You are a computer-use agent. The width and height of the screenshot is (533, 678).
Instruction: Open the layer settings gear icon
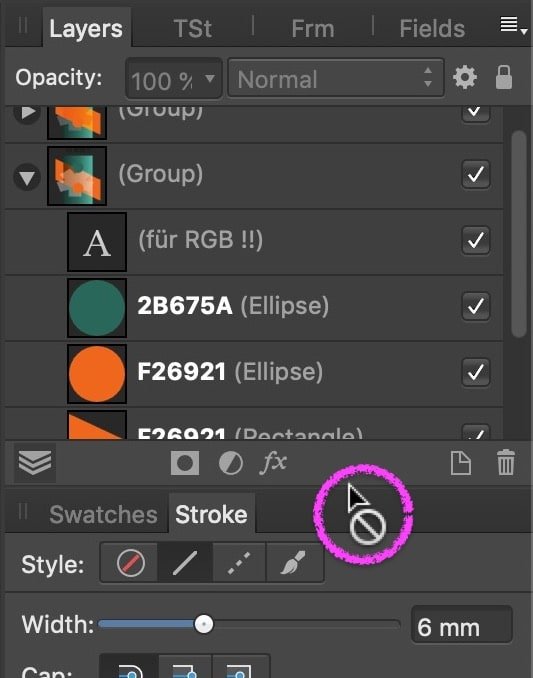click(465, 78)
